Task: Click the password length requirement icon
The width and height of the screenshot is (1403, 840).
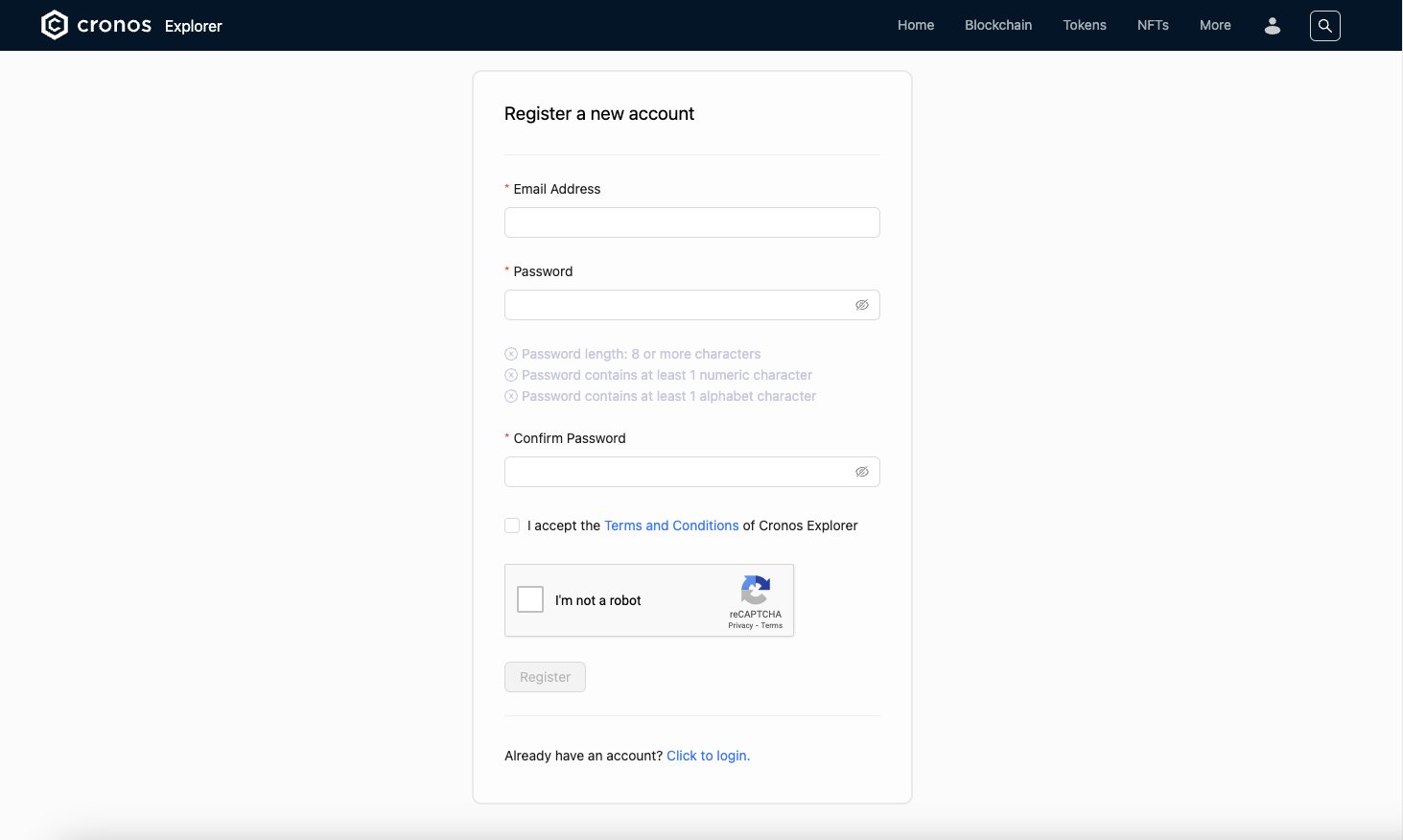Action: [511, 353]
